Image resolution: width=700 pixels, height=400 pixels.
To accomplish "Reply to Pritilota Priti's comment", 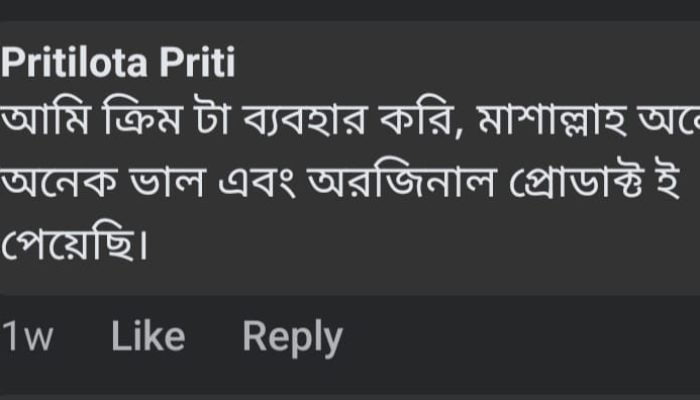I will click(x=292, y=338).
